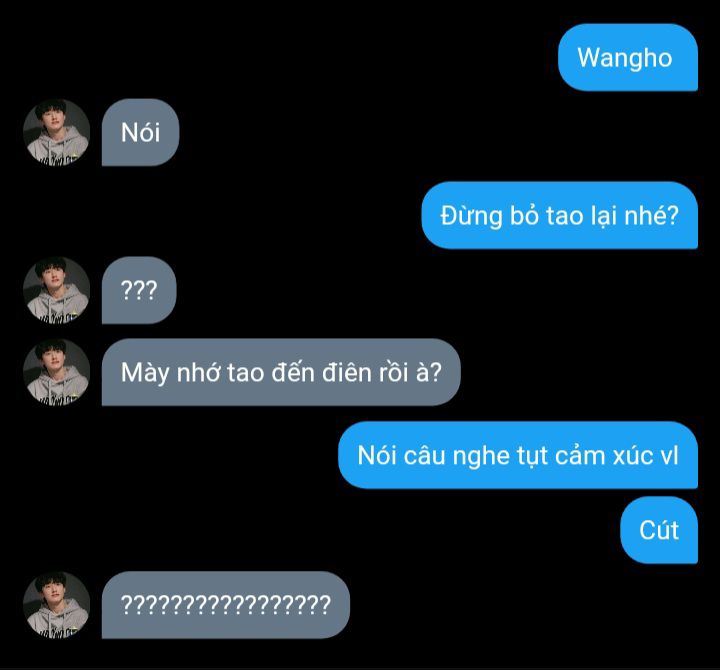Tap the avatar next to the '???' message
Viewport: 720px width, 670px height.
point(56,290)
